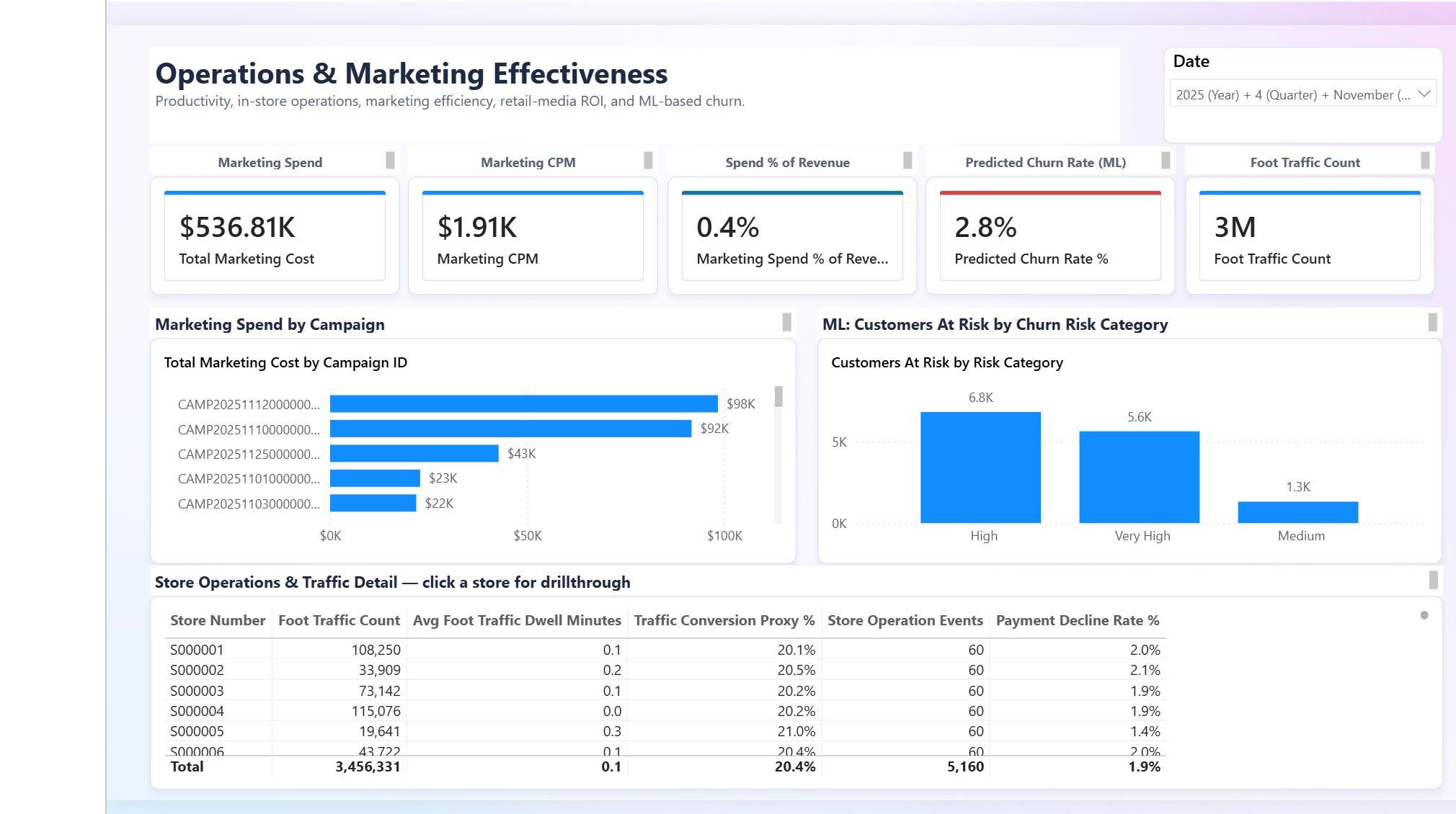Click the campaign chart vertical scrollbar thumb
The image size is (1456, 814).
[778, 396]
